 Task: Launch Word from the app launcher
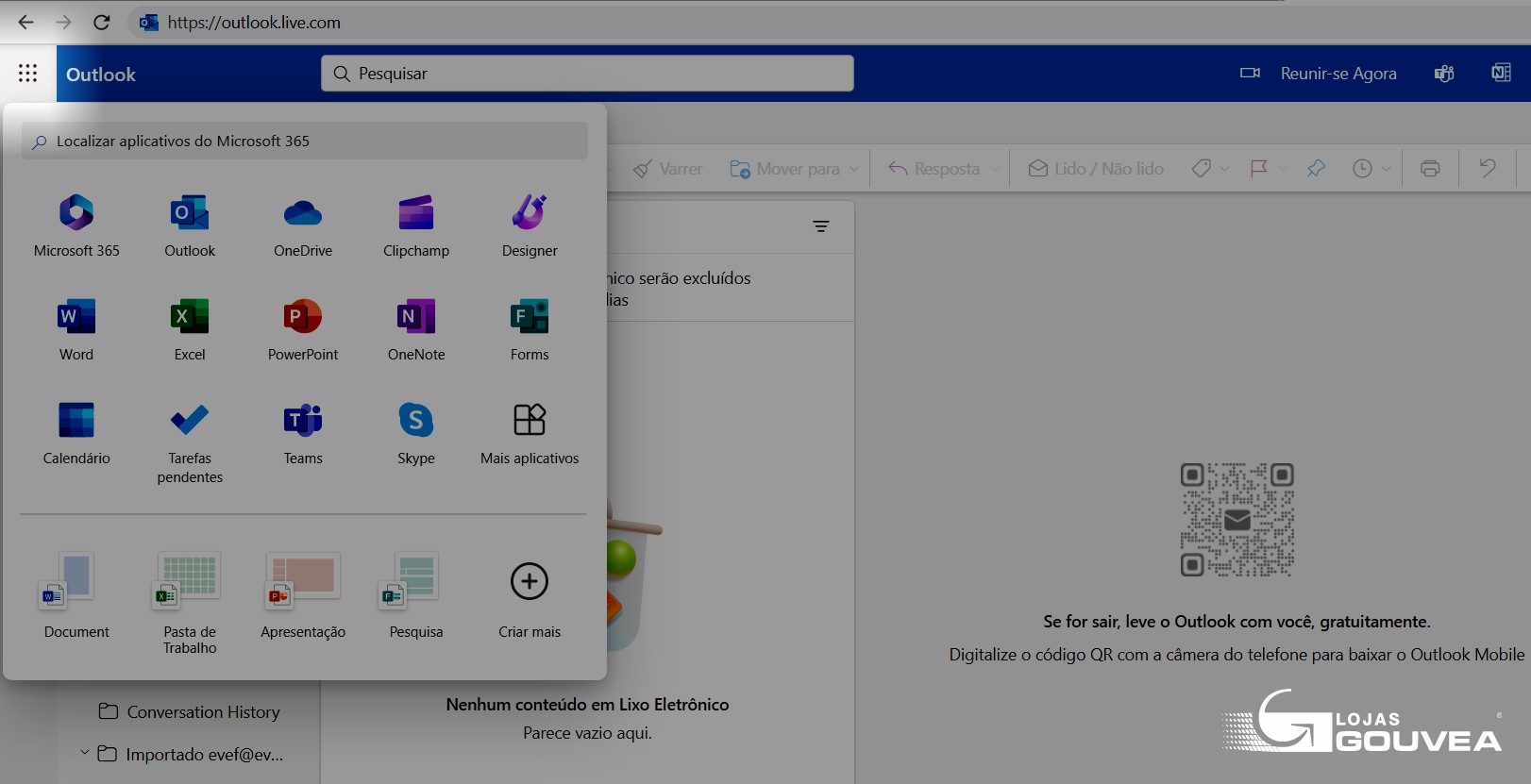(x=76, y=329)
